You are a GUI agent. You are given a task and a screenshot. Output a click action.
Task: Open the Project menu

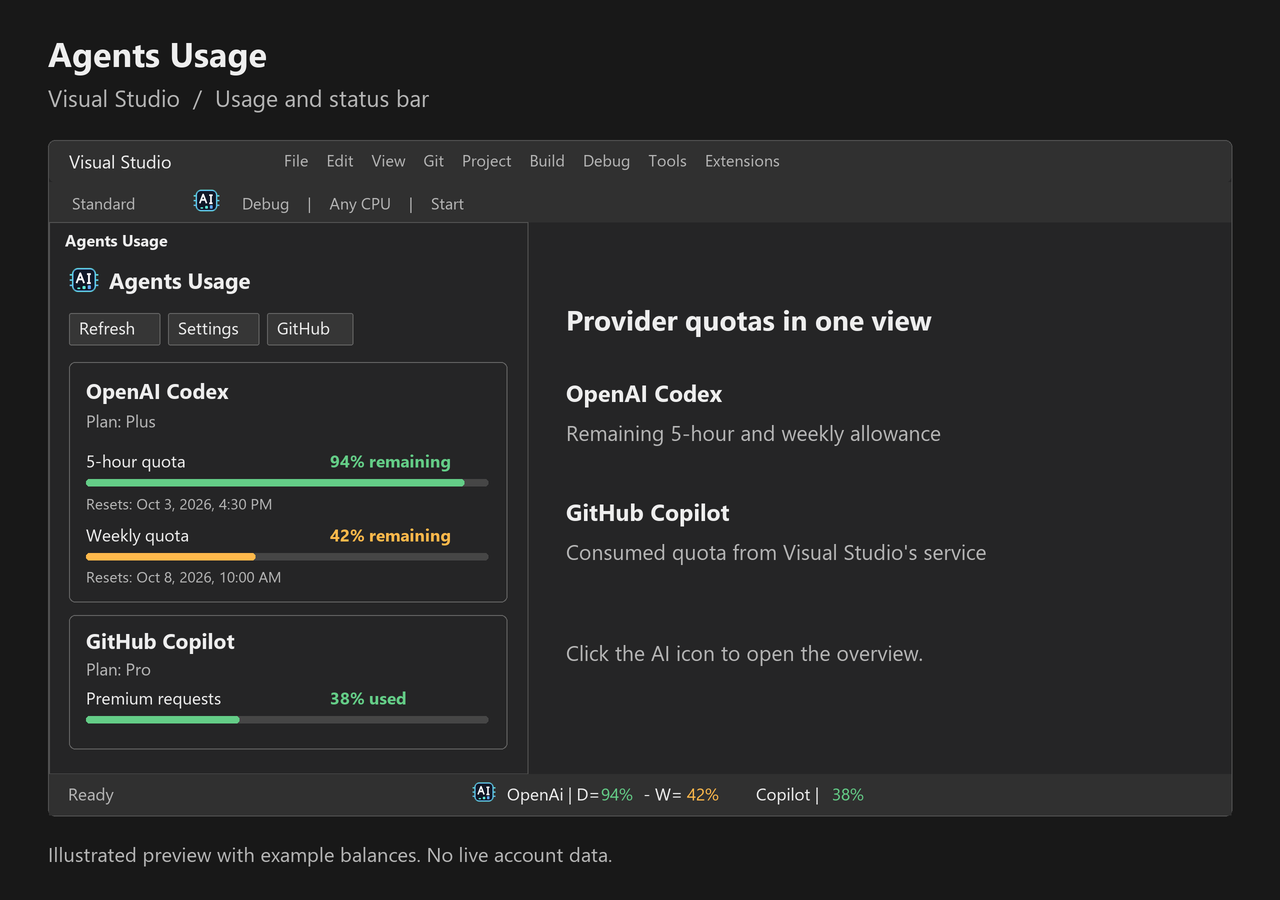[x=486, y=161]
